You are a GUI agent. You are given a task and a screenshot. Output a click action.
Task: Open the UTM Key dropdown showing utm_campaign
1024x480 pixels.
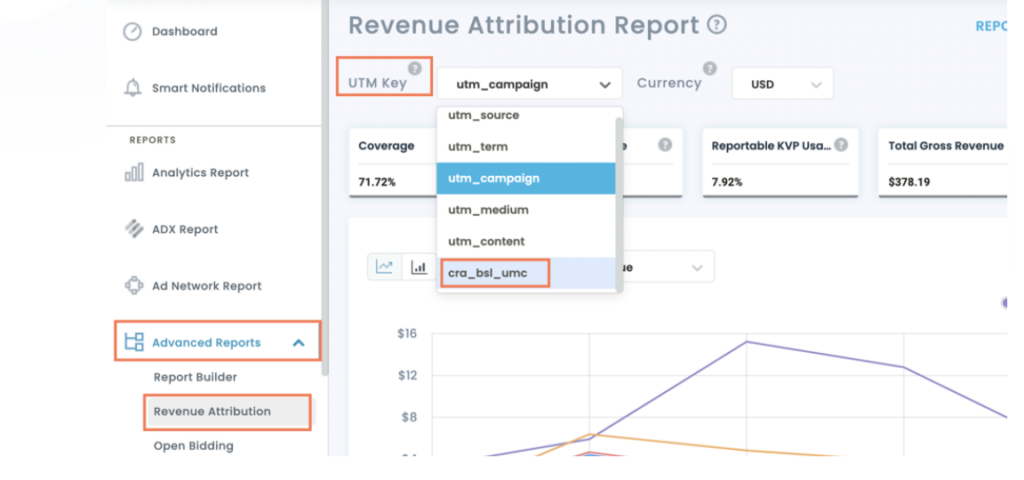[529, 84]
